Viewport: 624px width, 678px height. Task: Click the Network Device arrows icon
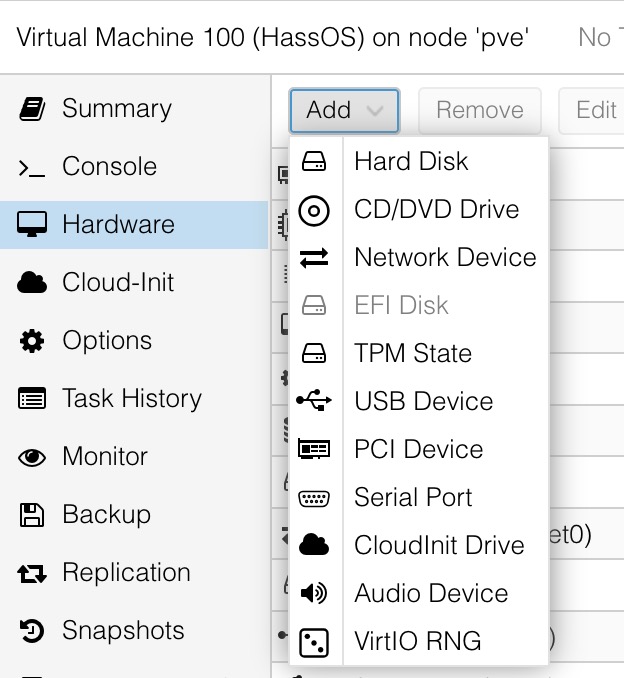click(314, 258)
